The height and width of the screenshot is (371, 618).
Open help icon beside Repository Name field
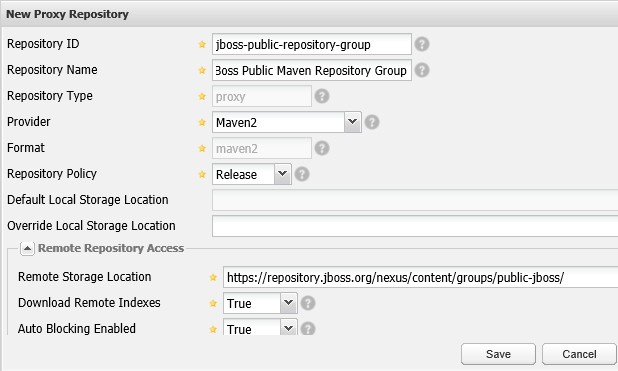[422, 70]
